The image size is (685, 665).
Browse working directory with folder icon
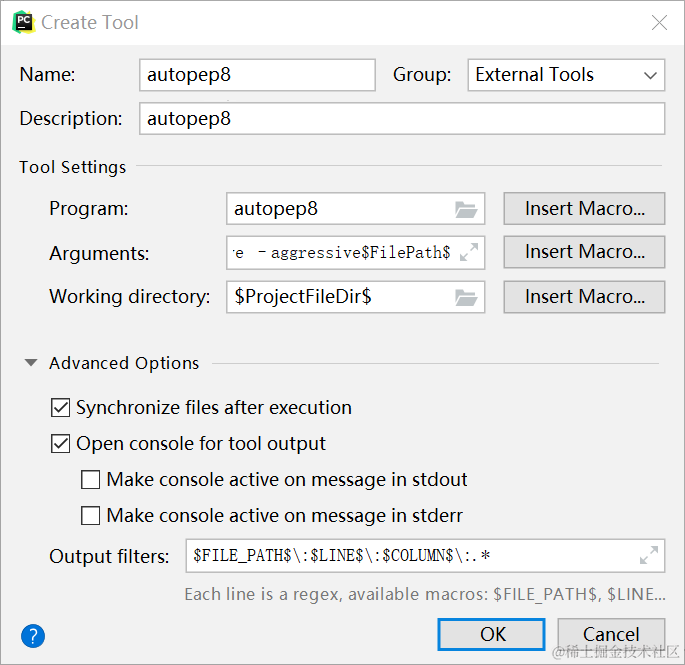coord(466,298)
